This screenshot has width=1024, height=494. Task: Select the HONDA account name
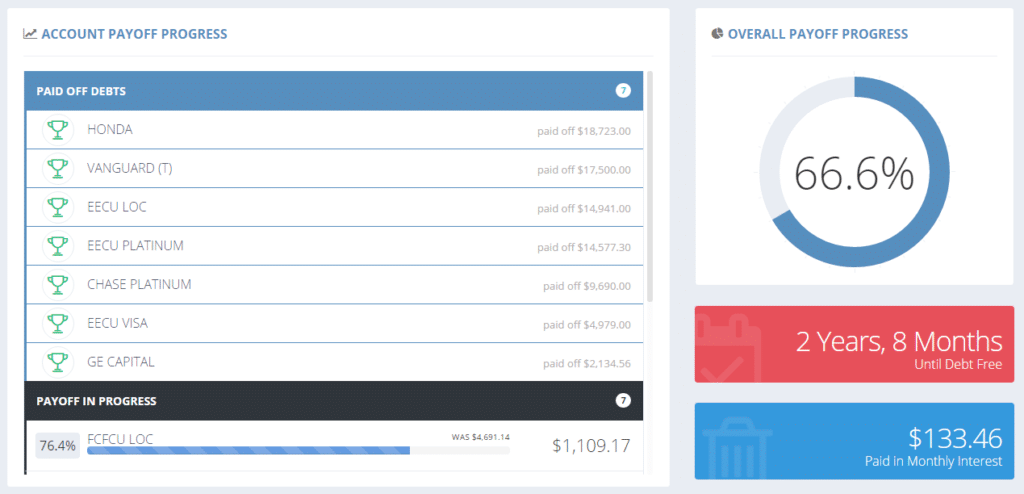point(110,129)
